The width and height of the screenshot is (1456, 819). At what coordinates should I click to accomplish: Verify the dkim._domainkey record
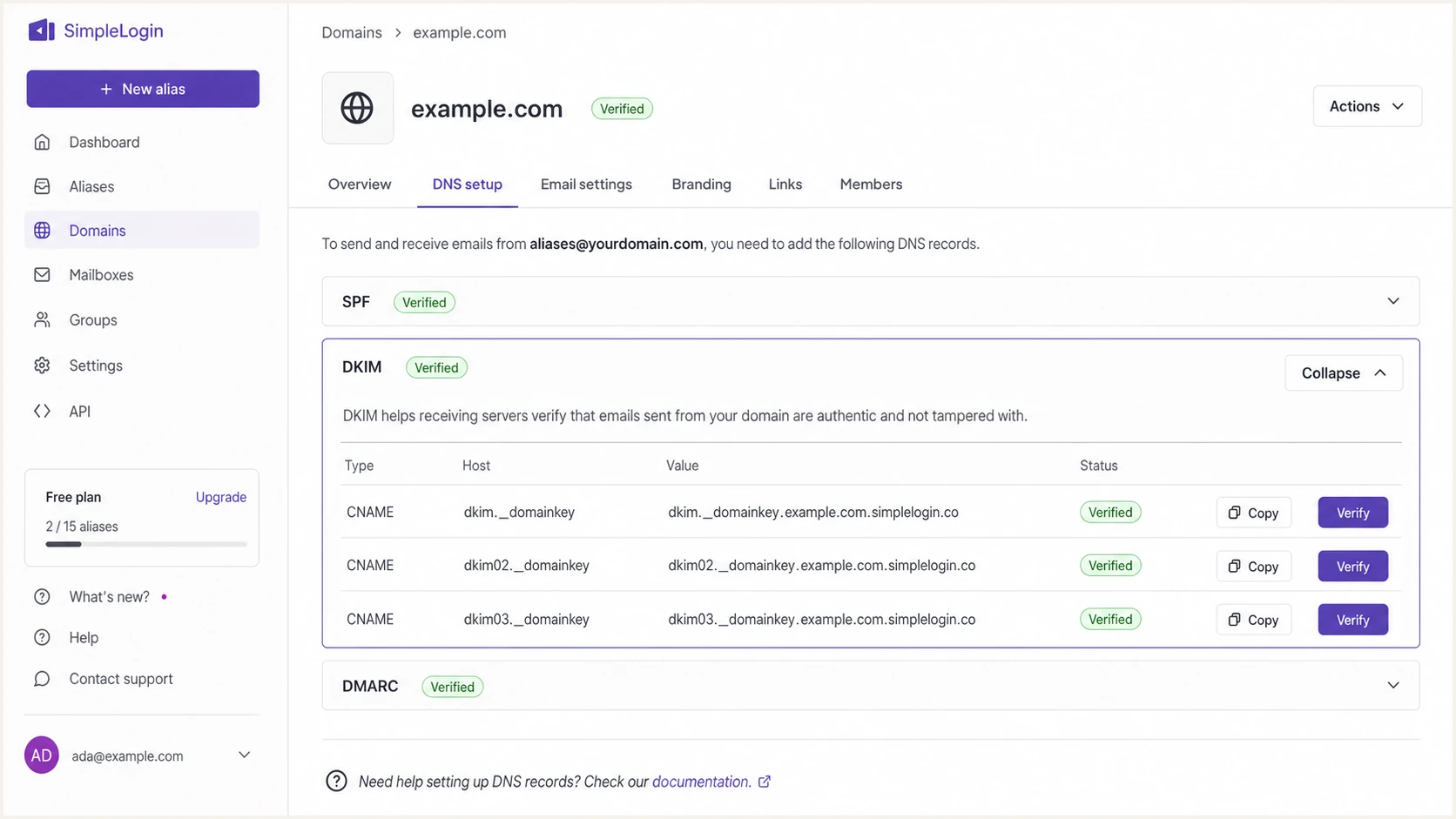[1352, 513]
